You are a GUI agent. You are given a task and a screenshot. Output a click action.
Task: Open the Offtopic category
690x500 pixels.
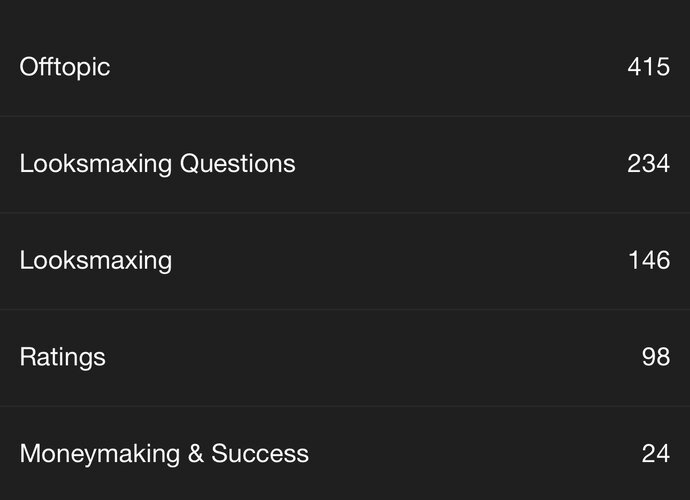click(65, 67)
